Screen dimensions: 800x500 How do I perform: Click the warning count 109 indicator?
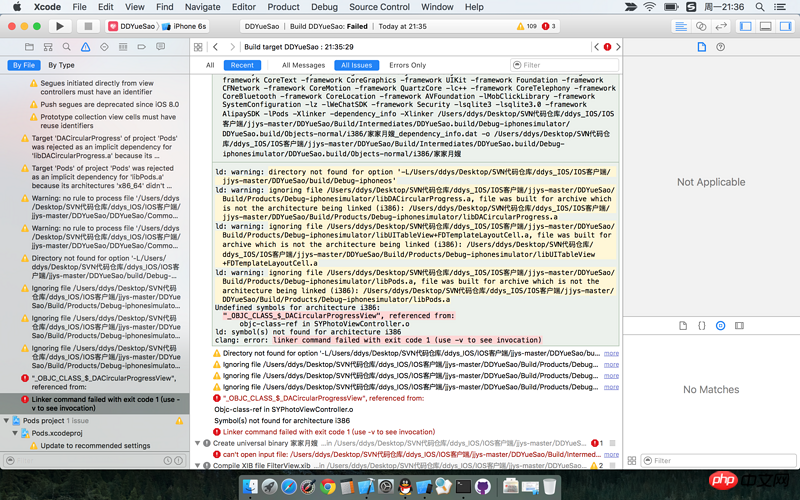(x=527, y=26)
